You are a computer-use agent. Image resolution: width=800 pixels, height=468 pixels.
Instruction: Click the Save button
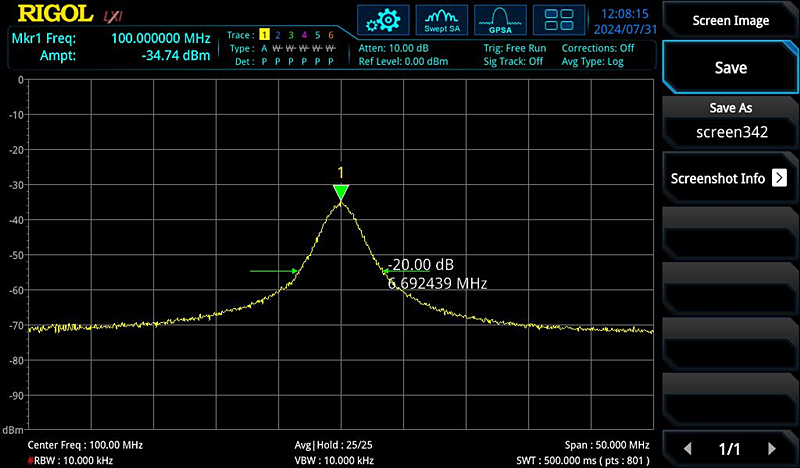point(731,67)
